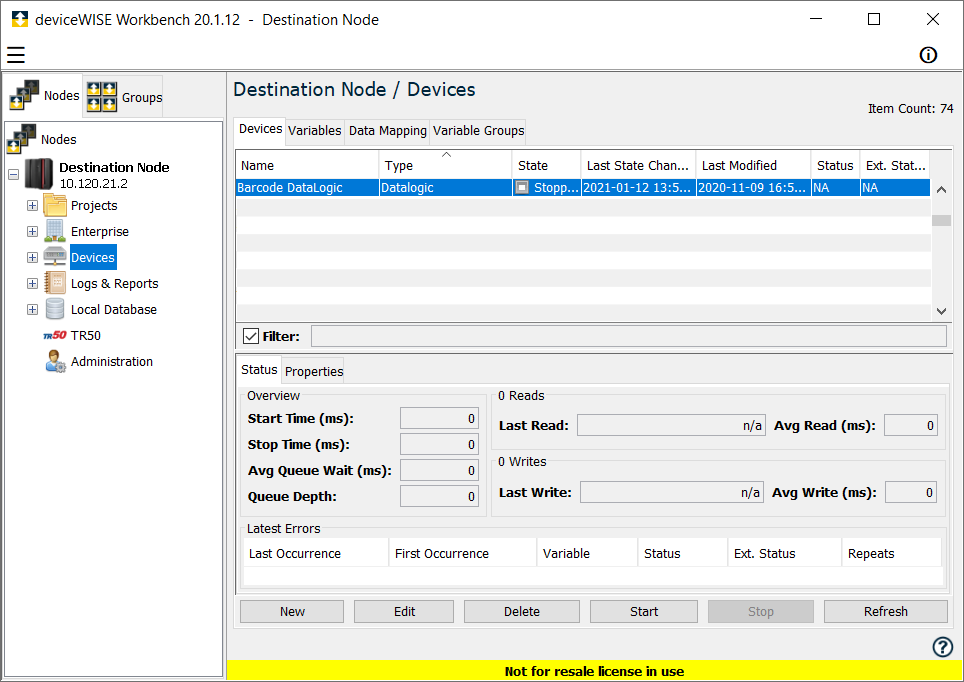Open the Variable Groups tab
Screen dimensions: 964x682
[478, 131]
